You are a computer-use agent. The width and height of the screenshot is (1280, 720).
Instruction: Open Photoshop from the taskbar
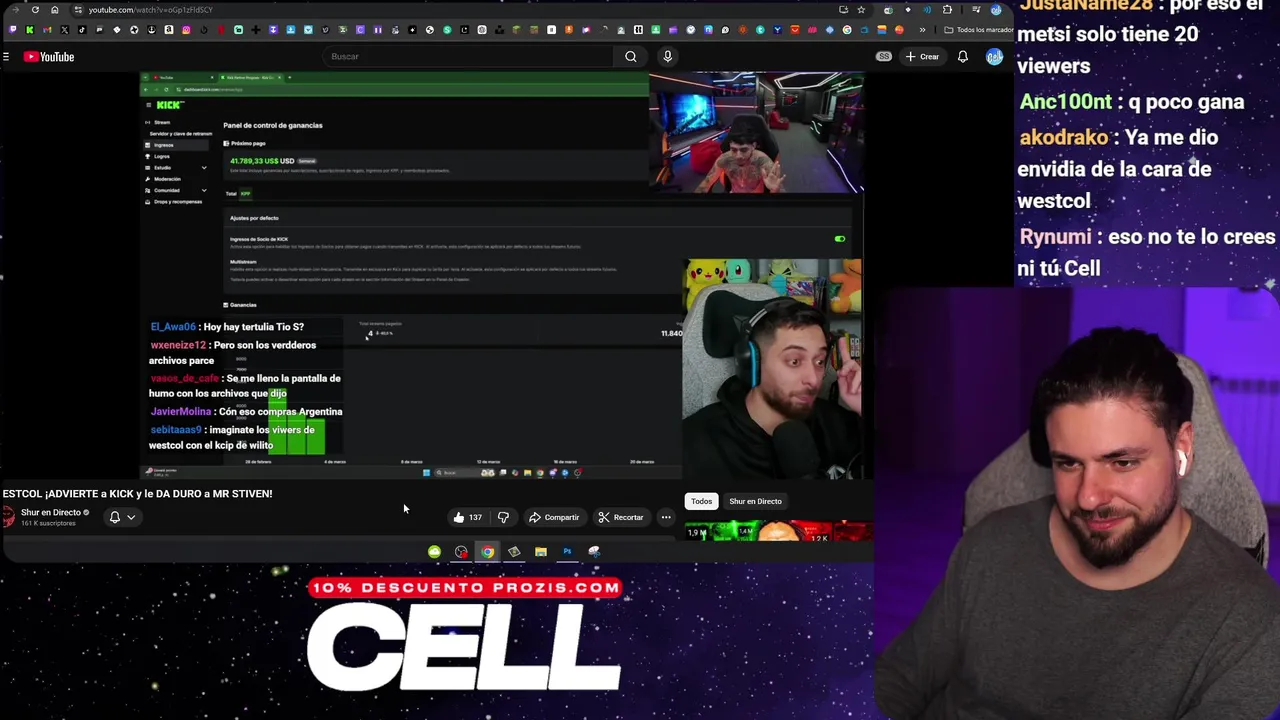click(x=567, y=552)
